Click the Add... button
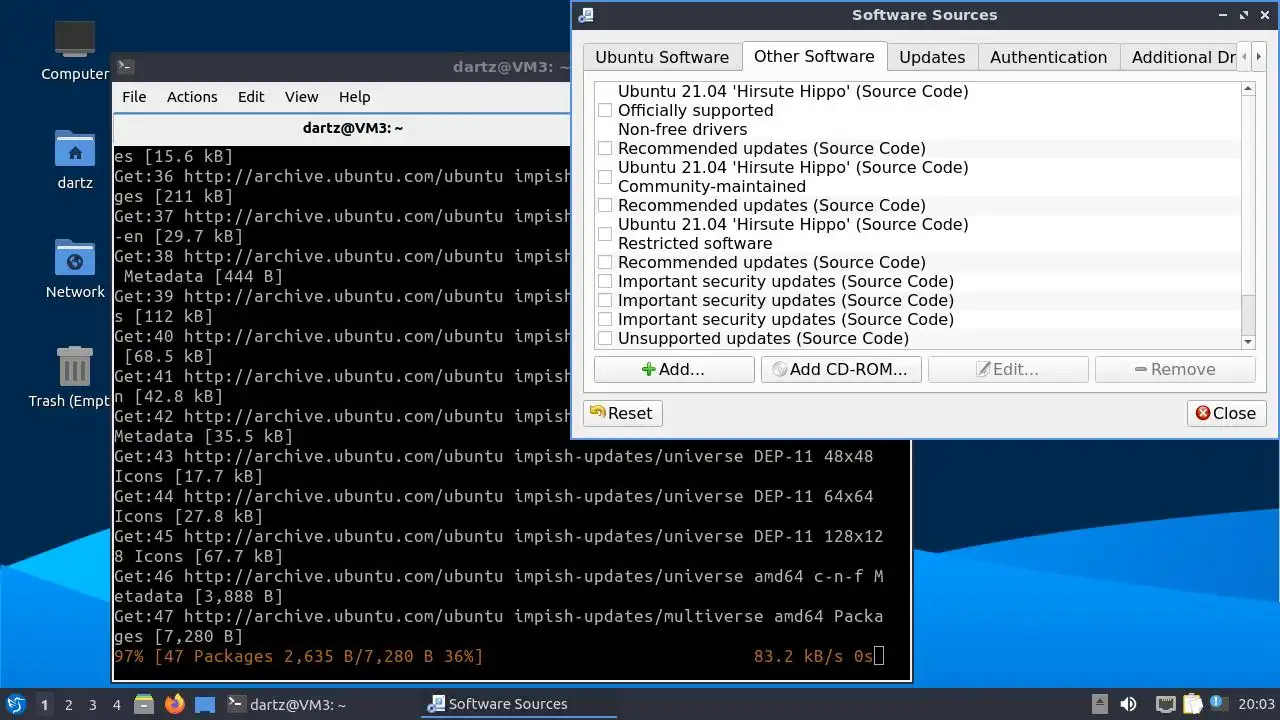 click(674, 369)
